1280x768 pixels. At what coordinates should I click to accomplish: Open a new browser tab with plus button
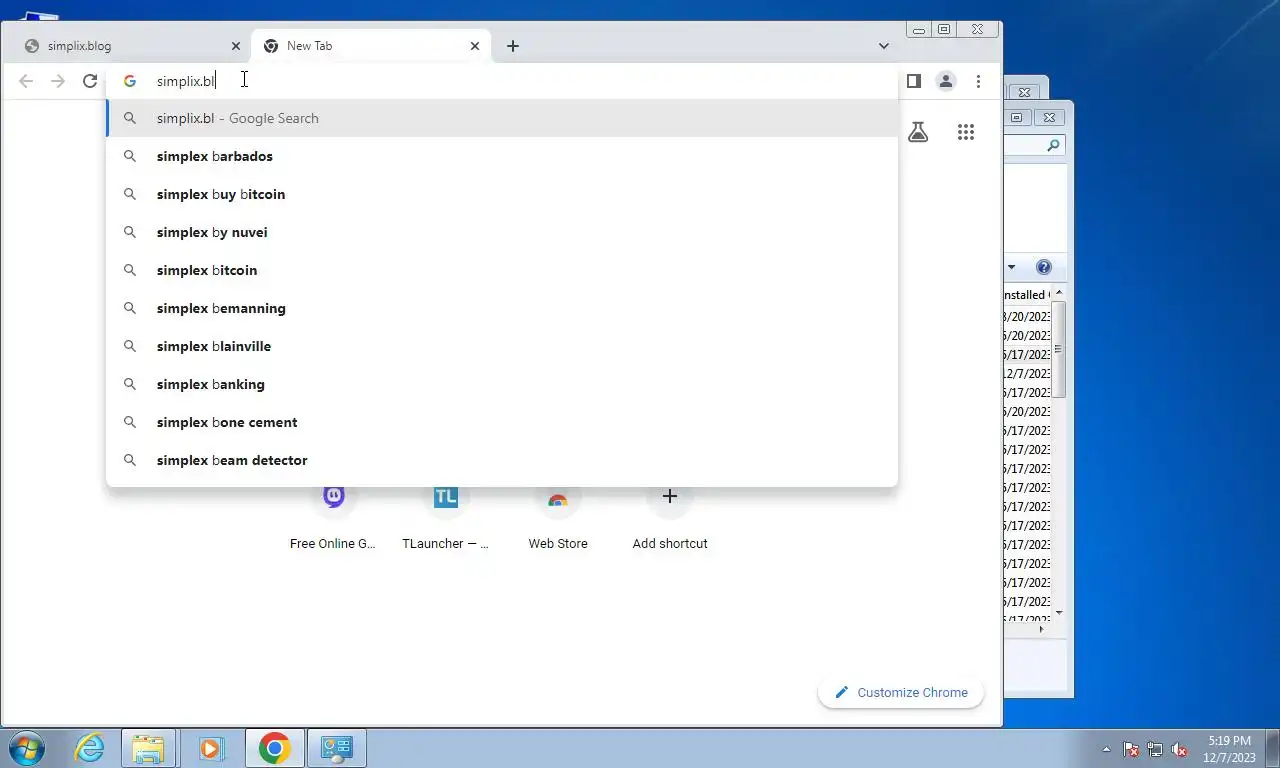point(513,46)
